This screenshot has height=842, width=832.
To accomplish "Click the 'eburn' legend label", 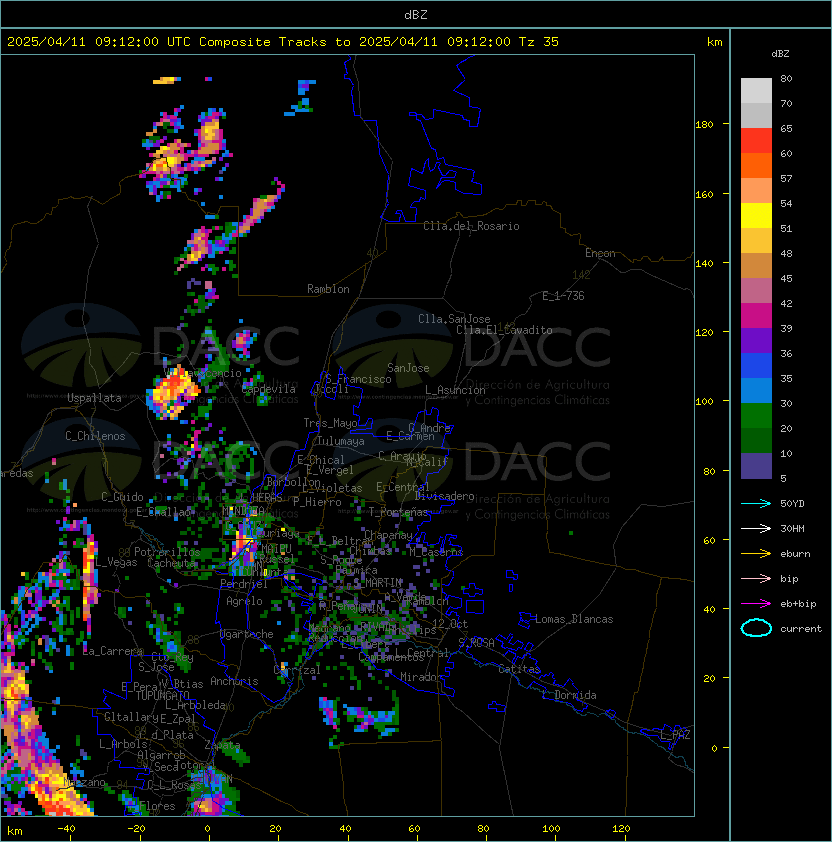I will point(795,554).
